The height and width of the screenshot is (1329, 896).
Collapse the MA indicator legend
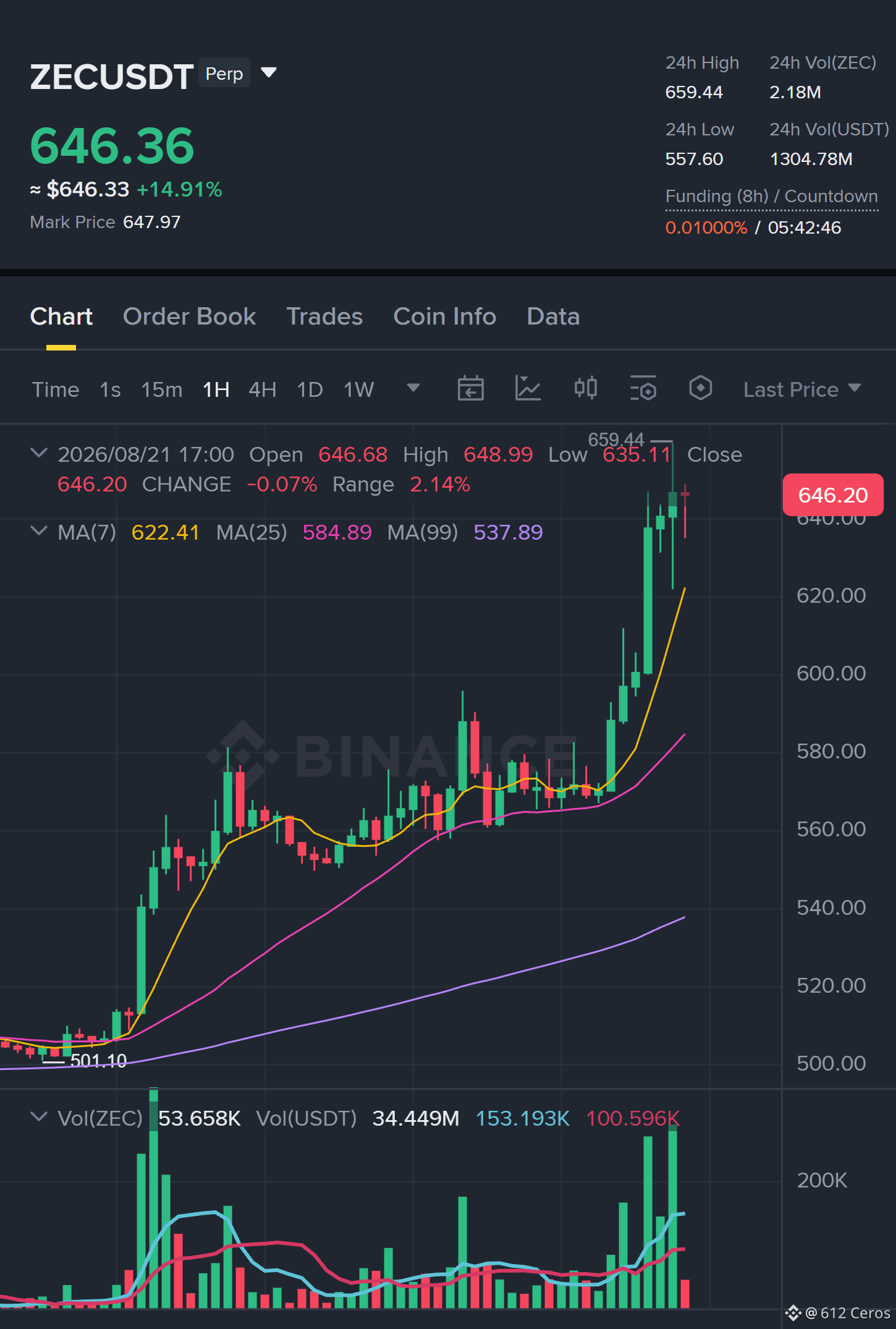[39, 531]
